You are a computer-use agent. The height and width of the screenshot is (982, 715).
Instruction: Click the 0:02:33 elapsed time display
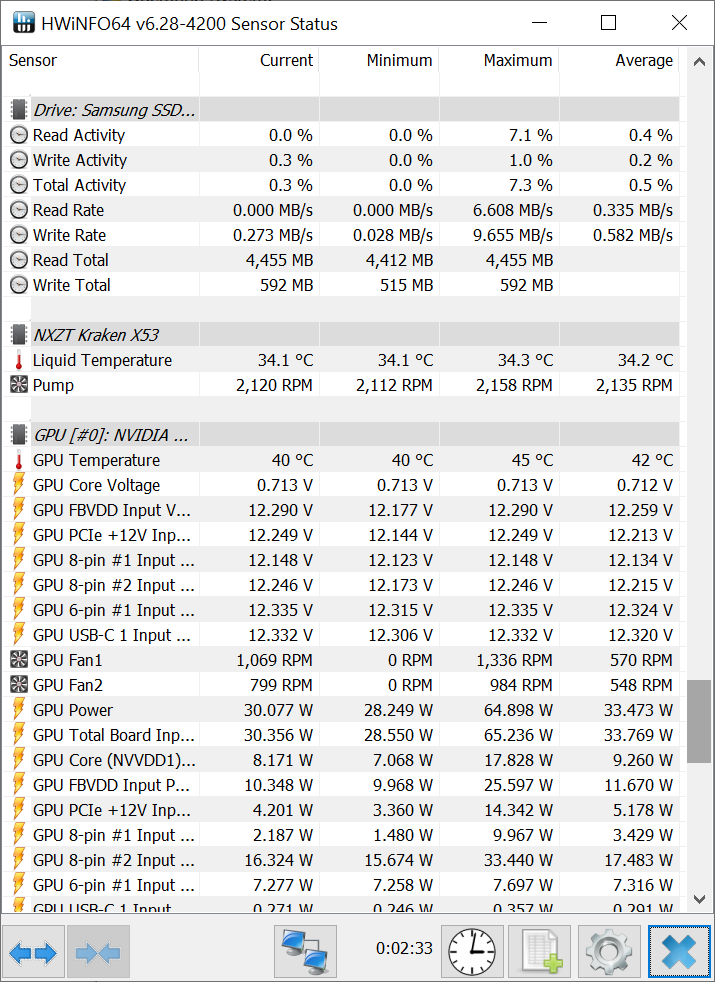coord(404,948)
